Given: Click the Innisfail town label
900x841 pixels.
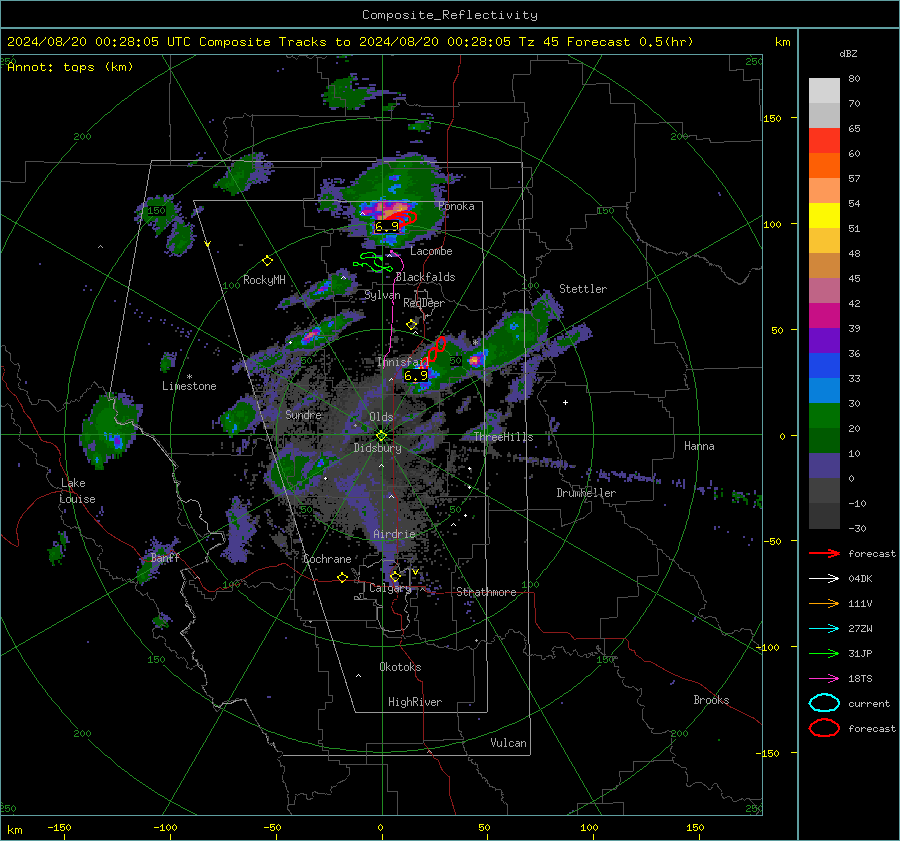Looking at the screenshot, I should (x=403, y=362).
